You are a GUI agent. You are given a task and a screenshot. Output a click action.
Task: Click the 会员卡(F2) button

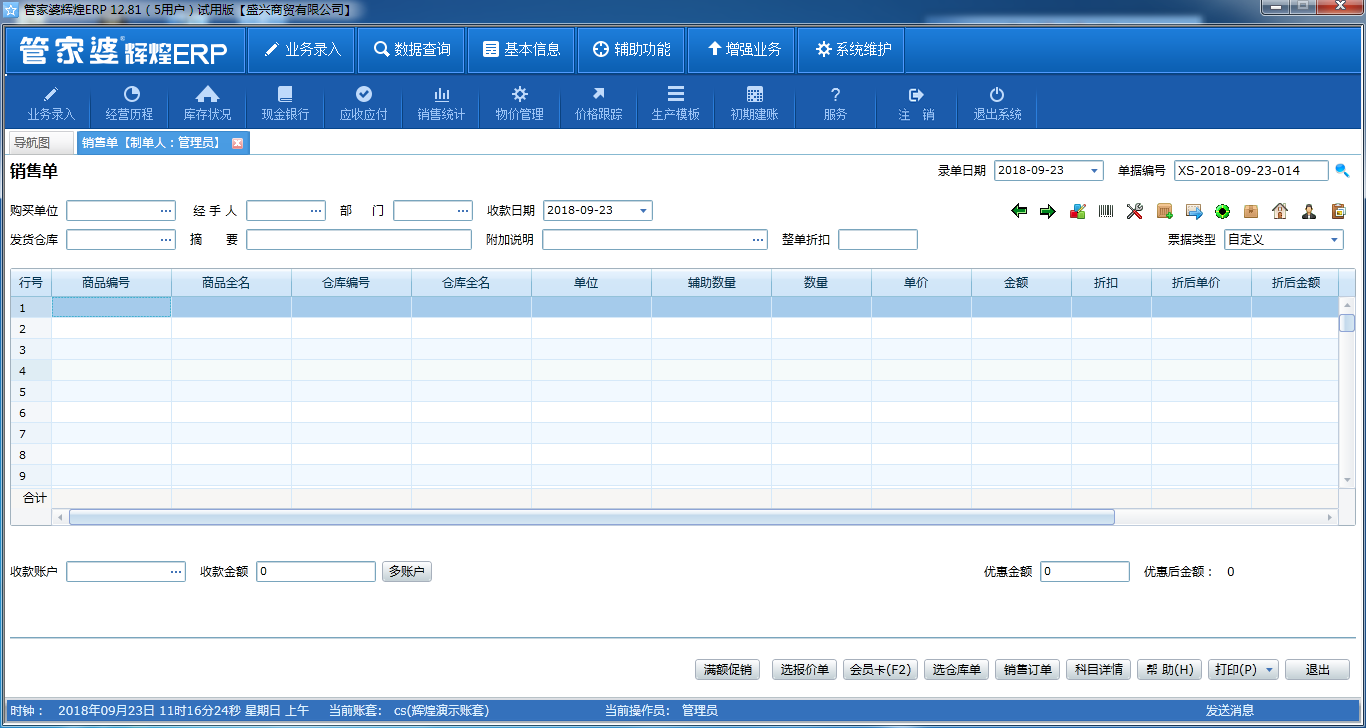pos(881,670)
